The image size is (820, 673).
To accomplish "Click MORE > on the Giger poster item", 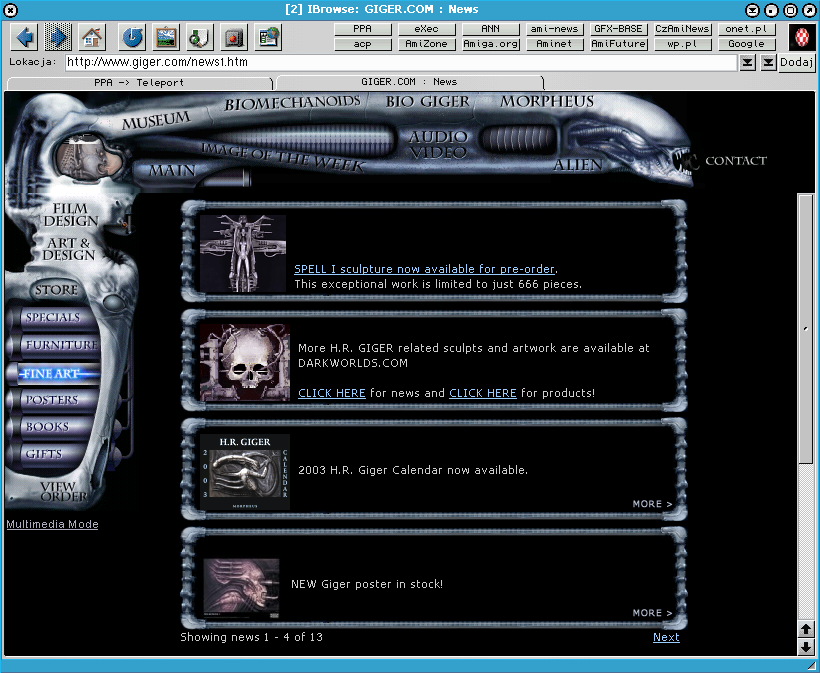I will click(x=652, y=613).
